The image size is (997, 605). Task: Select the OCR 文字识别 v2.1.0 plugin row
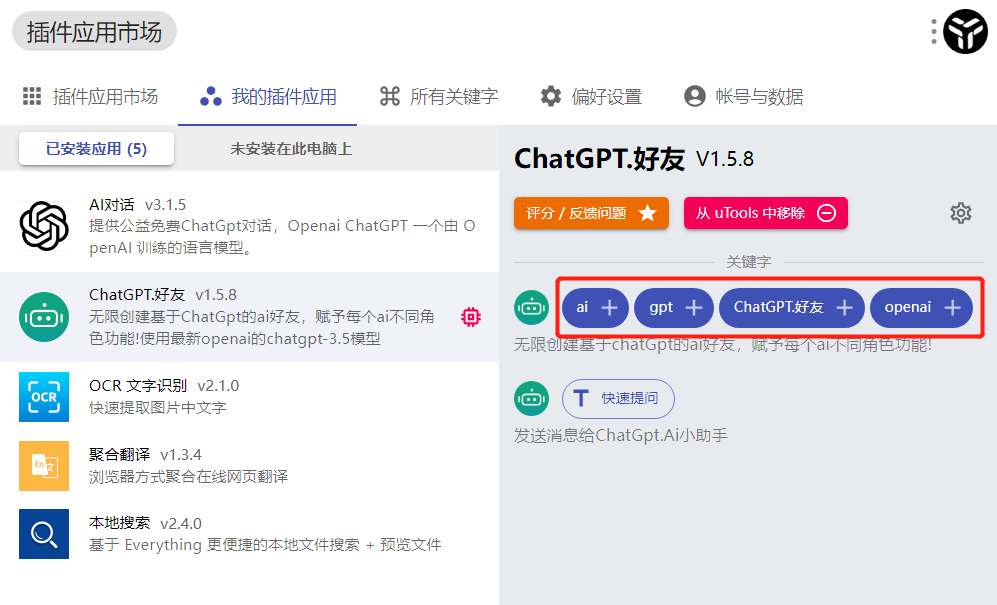pyautogui.click(x=249, y=397)
